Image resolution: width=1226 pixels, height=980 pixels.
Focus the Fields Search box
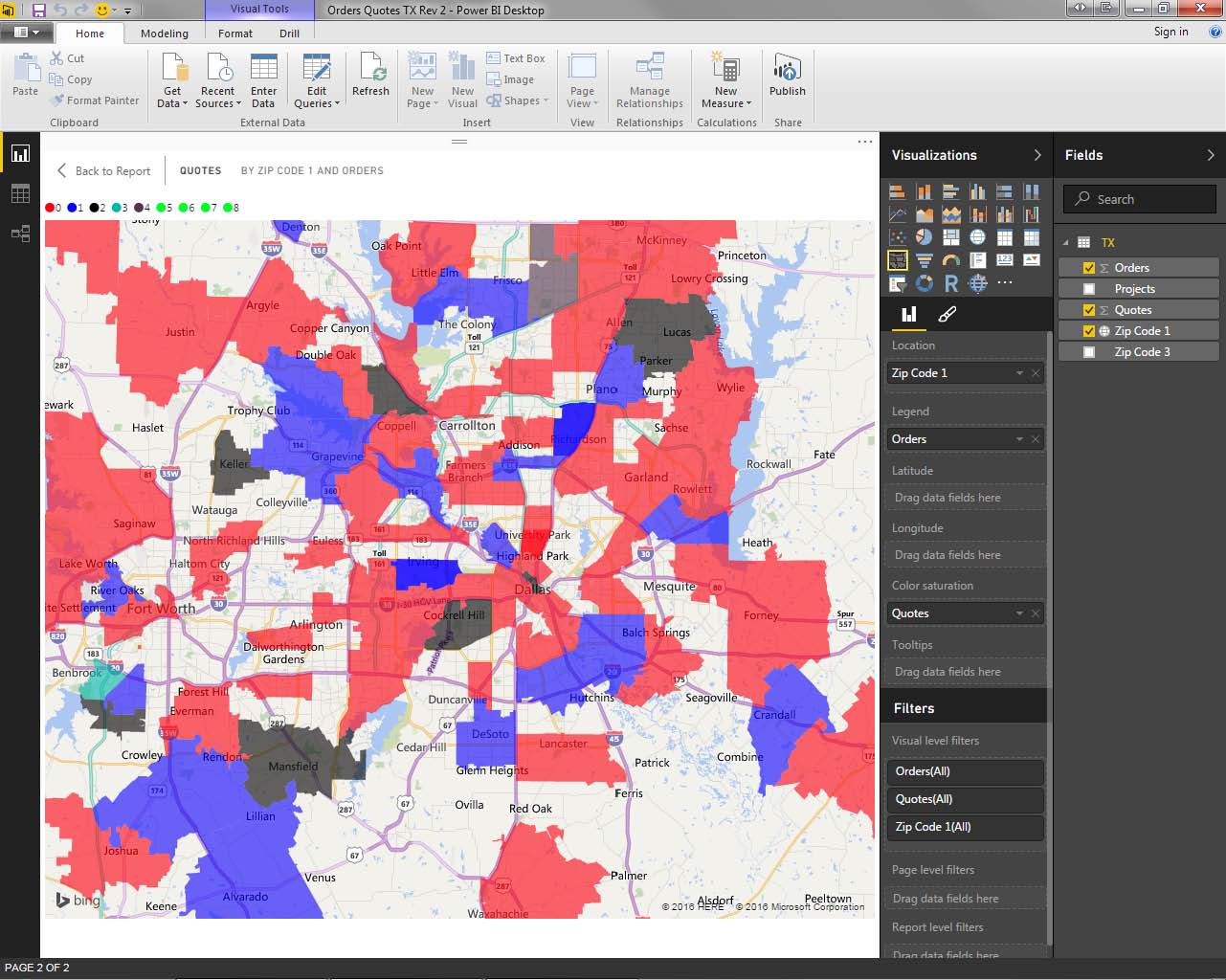point(1140,199)
